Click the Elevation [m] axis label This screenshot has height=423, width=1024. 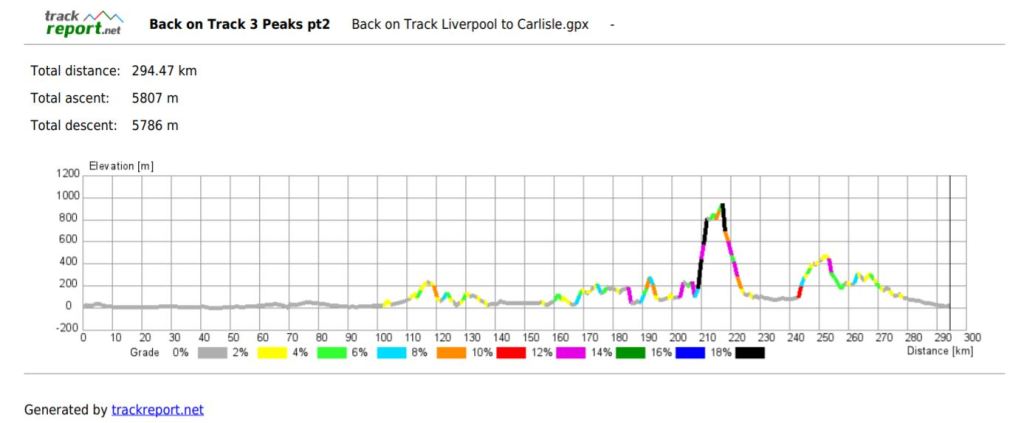[x=121, y=166]
